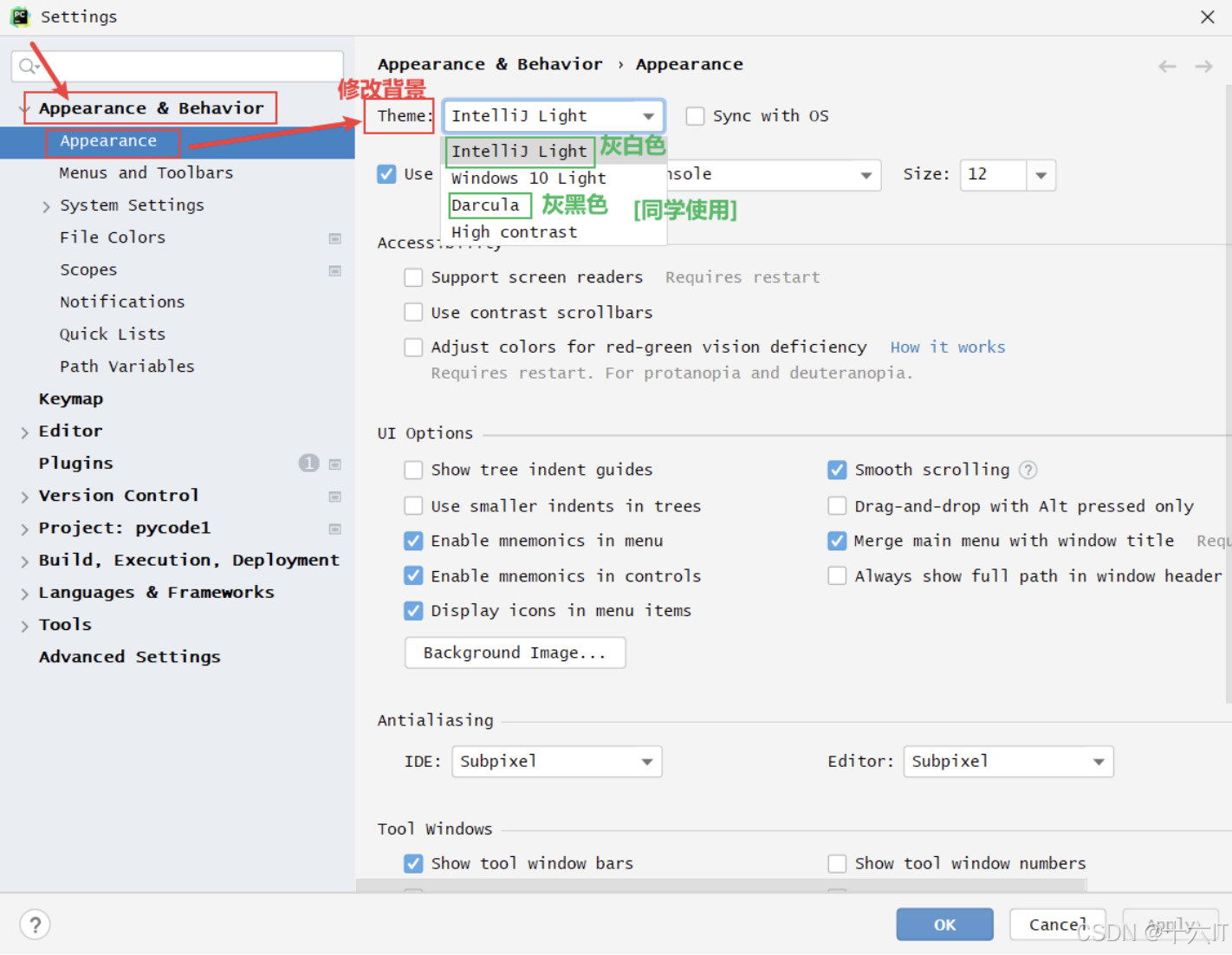Enable Drag-and-drop with Alt pressed only
Image resolution: width=1232 pixels, height=955 pixels.
pos(837,505)
